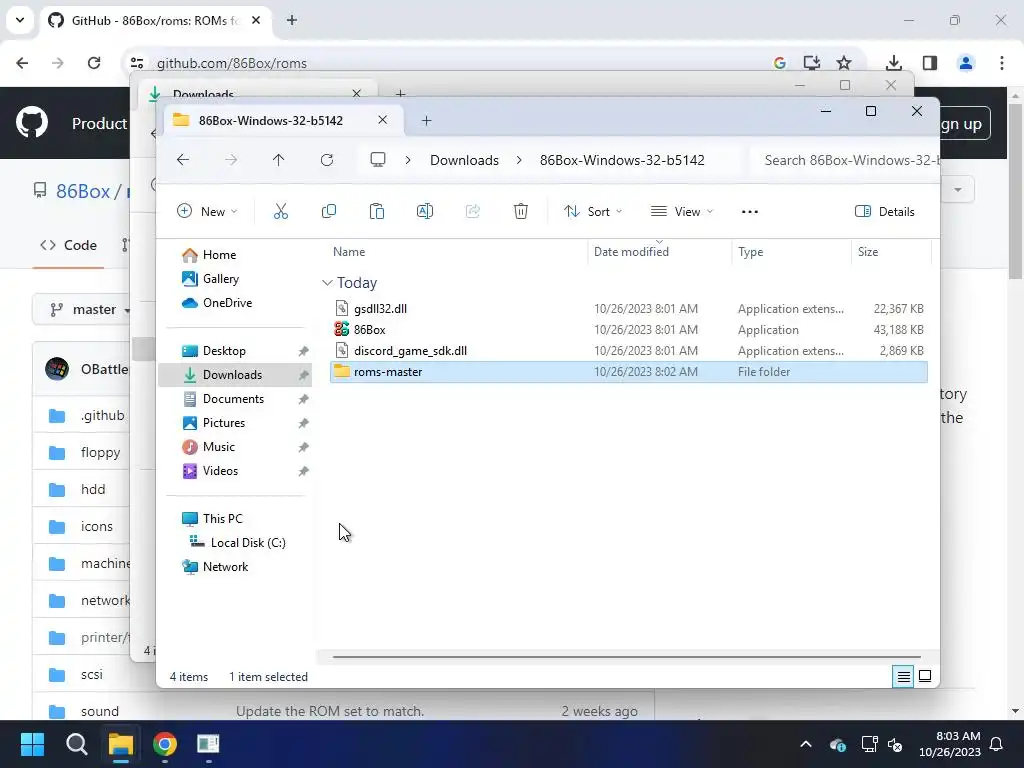
Task: Show hidden system tray icons
Action: pos(806,744)
